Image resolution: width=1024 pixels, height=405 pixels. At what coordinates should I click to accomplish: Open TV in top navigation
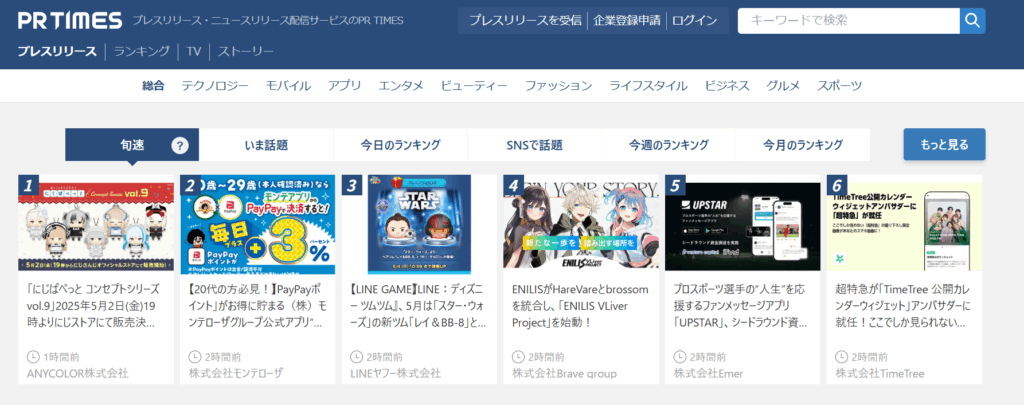193,52
